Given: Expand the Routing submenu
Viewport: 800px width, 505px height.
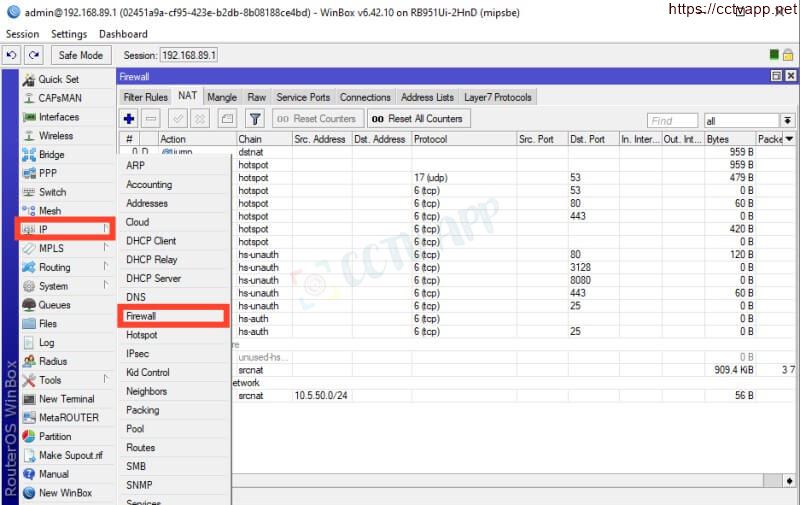Looking at the screenshot, I should click(x=54, y=267).
